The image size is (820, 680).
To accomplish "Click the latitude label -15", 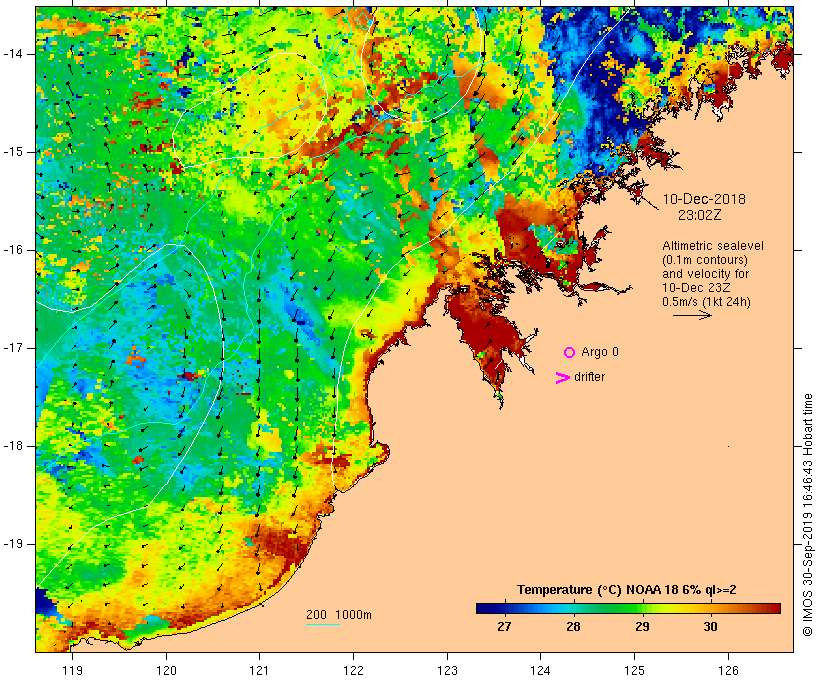I will (13, 152).
